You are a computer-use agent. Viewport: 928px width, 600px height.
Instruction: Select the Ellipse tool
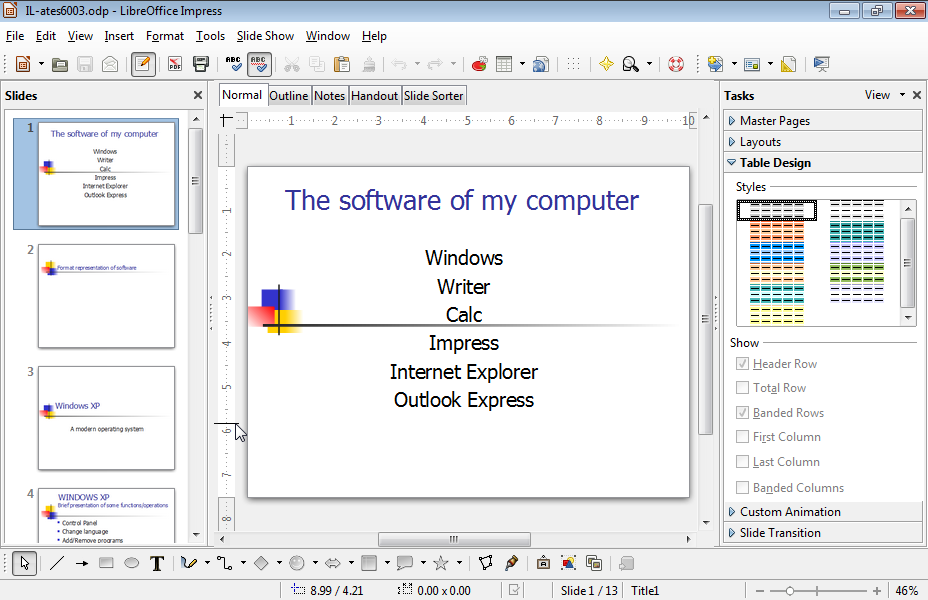tap(131, 563)
